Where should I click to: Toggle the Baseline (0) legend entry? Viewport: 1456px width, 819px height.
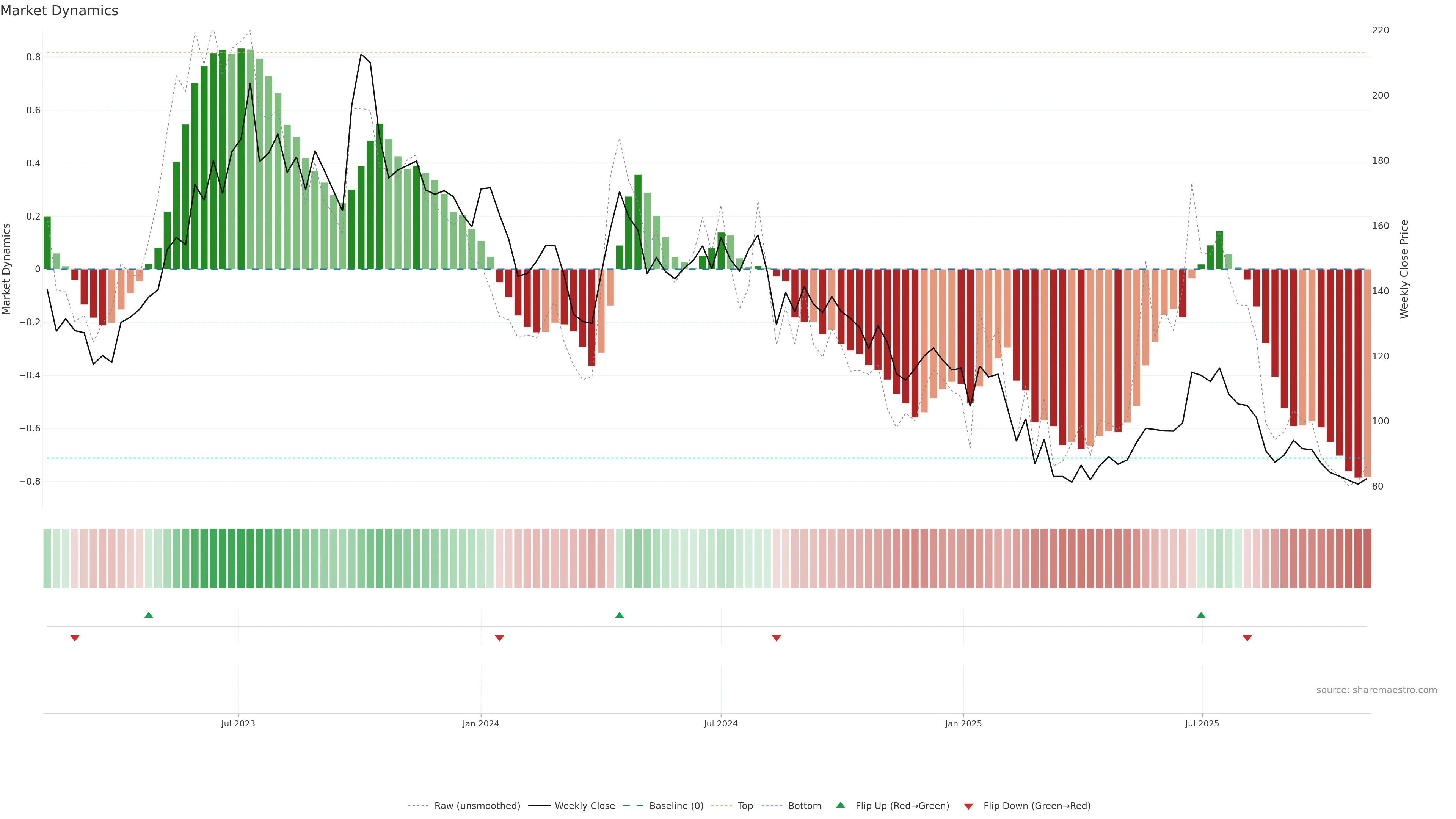pos(676,806)
